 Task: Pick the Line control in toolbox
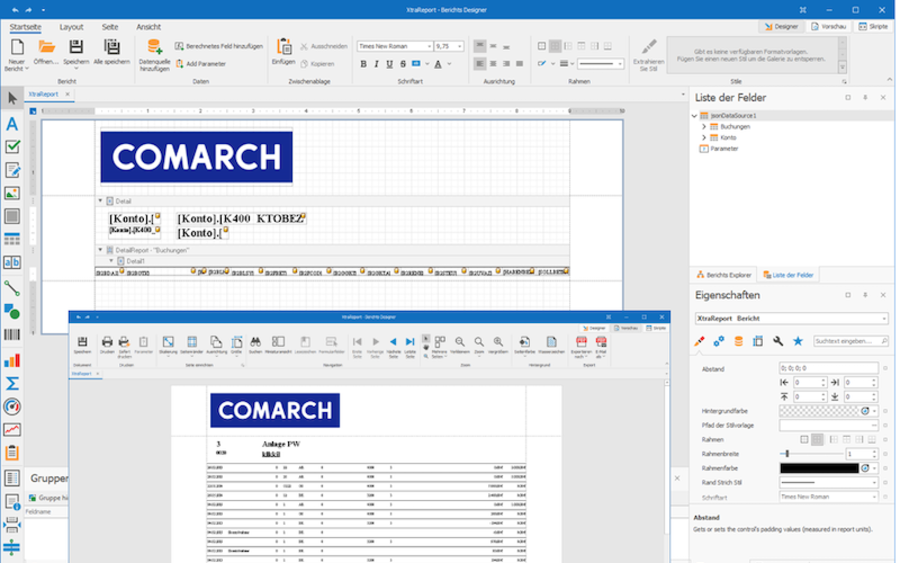[x=12, y=288]
